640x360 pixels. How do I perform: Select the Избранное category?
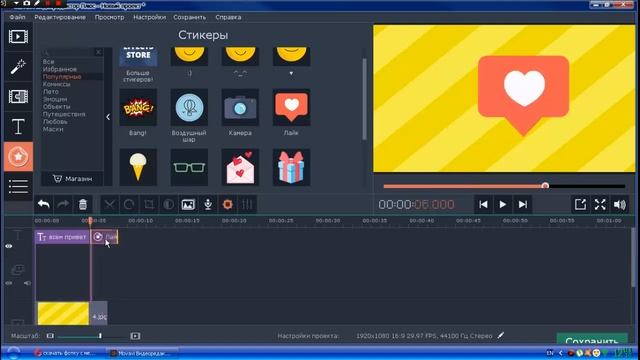pyautogui.click(x=60, y=69)
